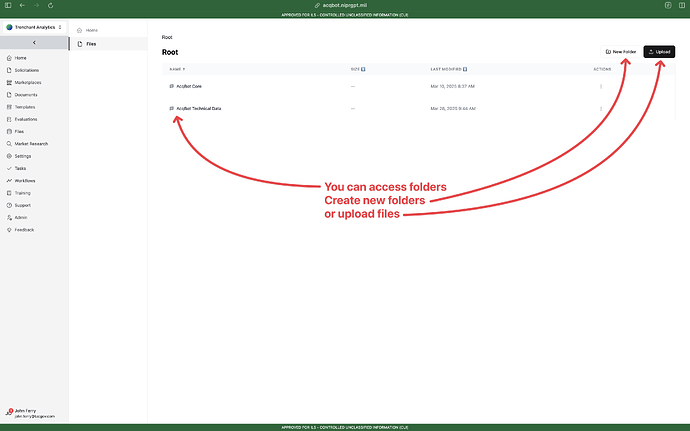This screenshot has height=431, width=690.
Task: Click browser forward arrow
Action: (37, 5)
